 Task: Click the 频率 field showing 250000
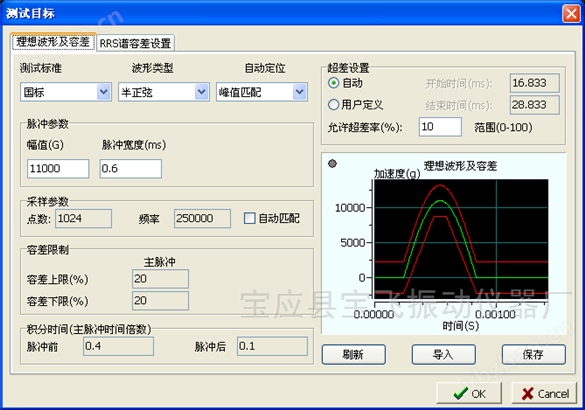click(202, 218)
